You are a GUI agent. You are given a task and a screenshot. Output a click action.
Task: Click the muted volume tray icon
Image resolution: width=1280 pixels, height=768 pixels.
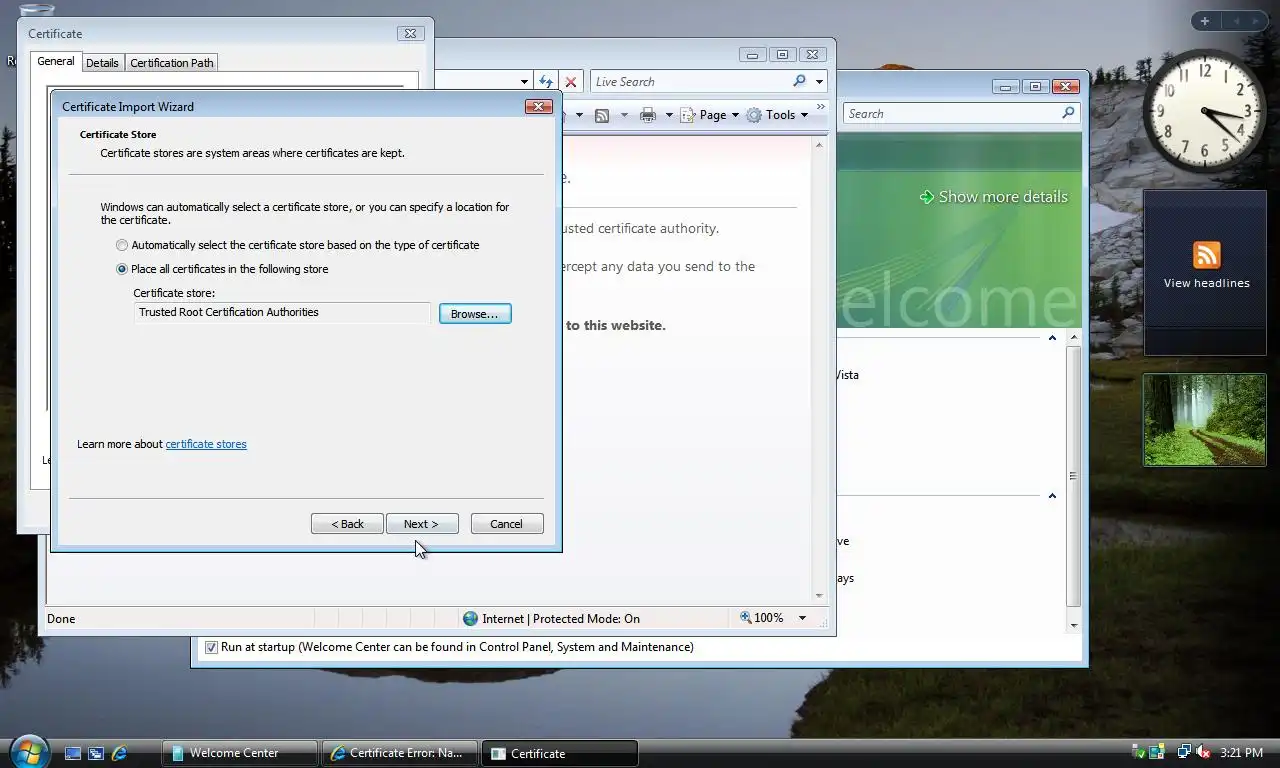(1203, 752)
